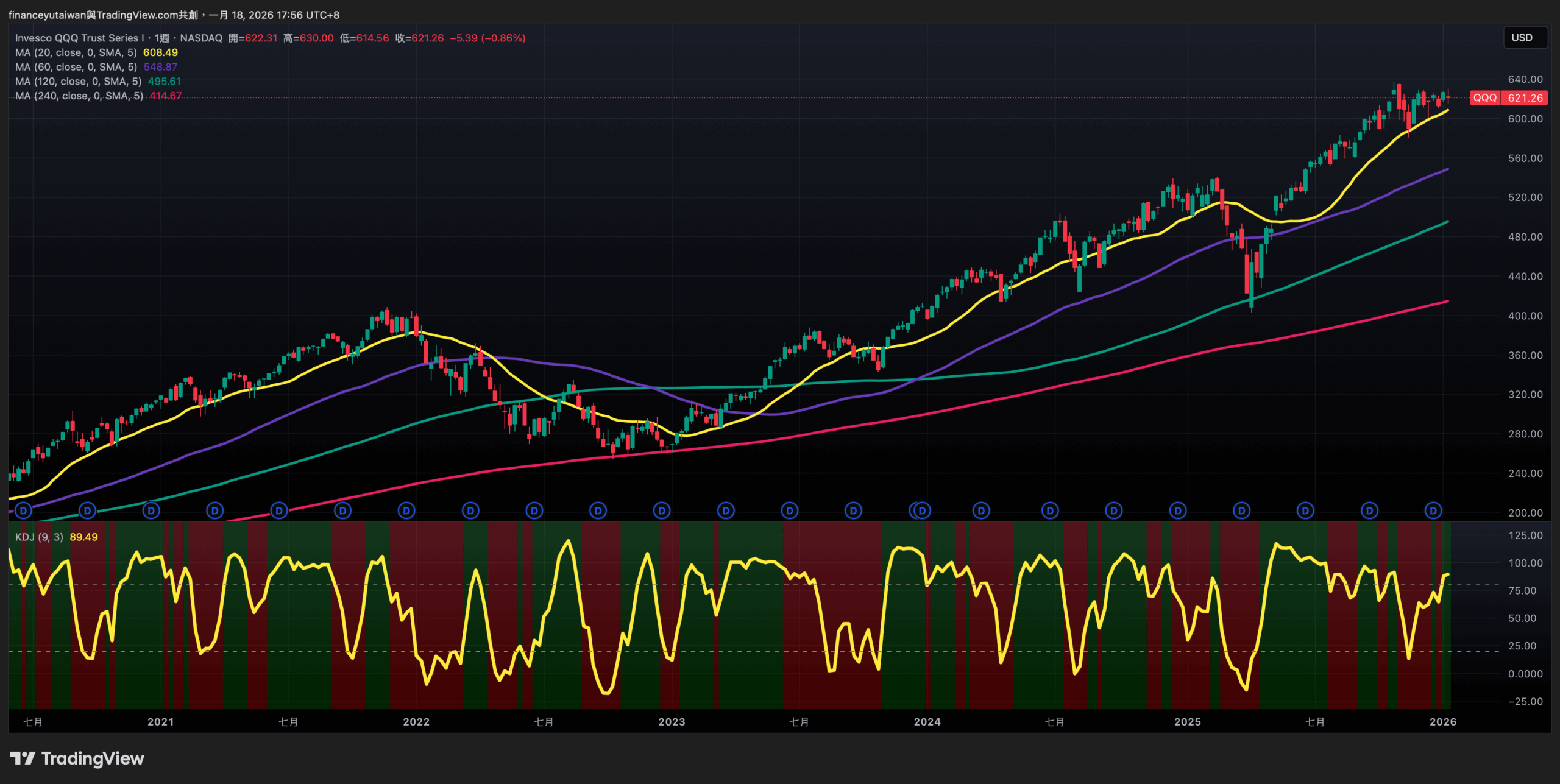Click the TradingView logo
The width and height of the screenshot is (1560, 784).
coord(77,758)
